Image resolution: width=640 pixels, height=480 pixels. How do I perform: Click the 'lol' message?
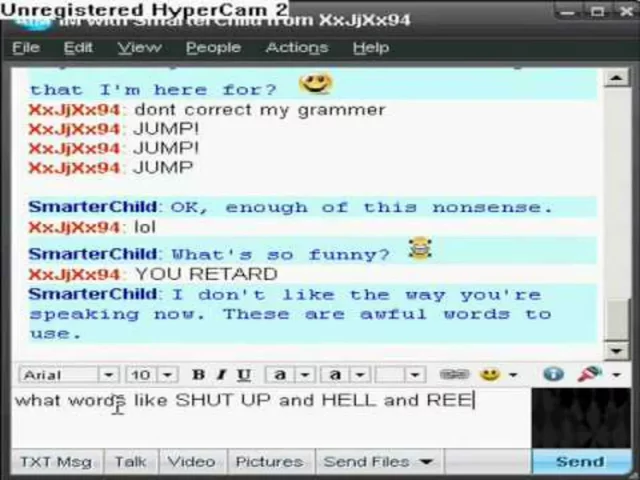(145, 227)
